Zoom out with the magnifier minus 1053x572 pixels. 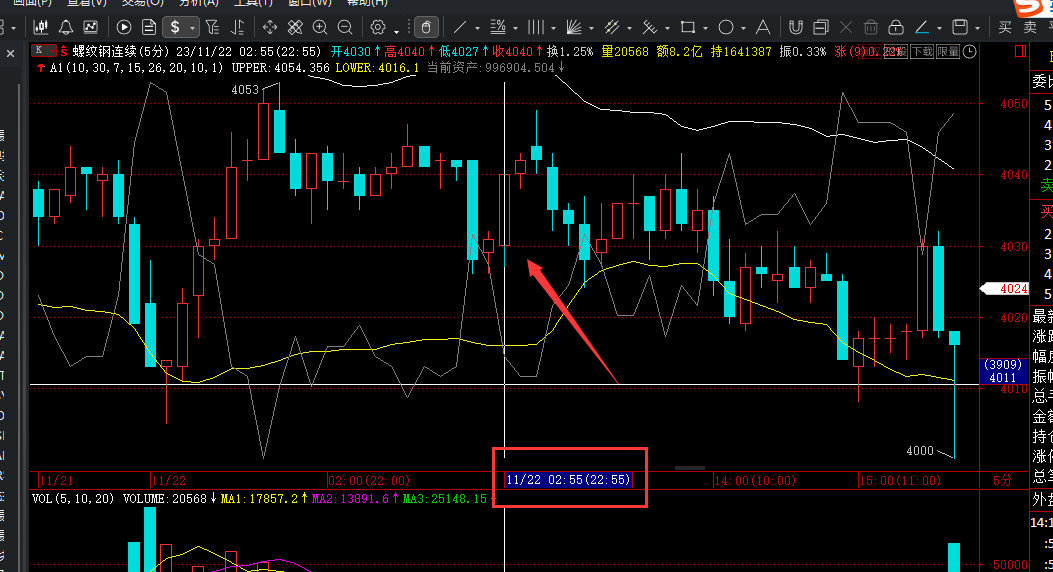pos(345,28)
